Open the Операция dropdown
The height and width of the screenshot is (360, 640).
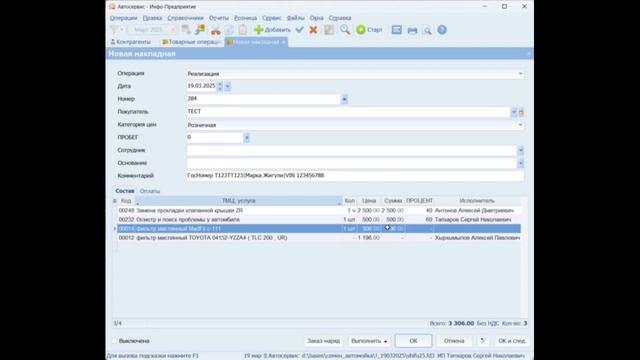click(520, 74)
